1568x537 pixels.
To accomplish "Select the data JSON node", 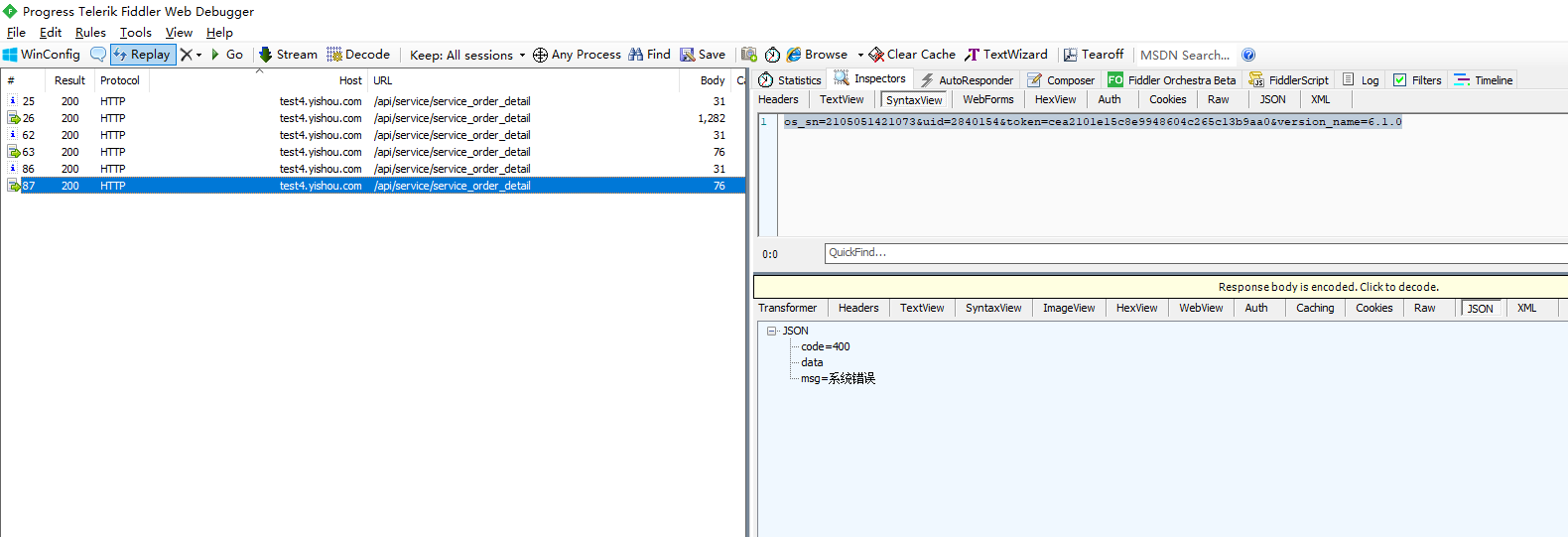I will pos(812,362).
